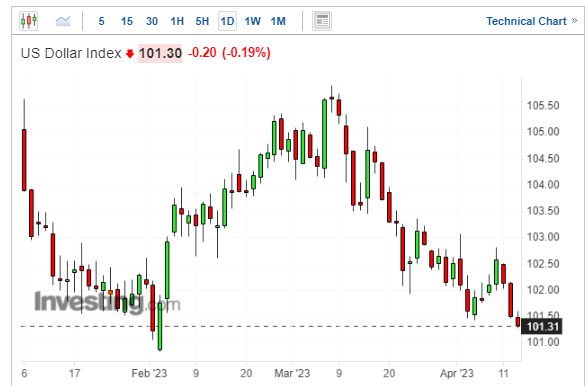Screen dimensions: 588x386
Task: Switch to the 1H timeframe
Action: [177, 21]
